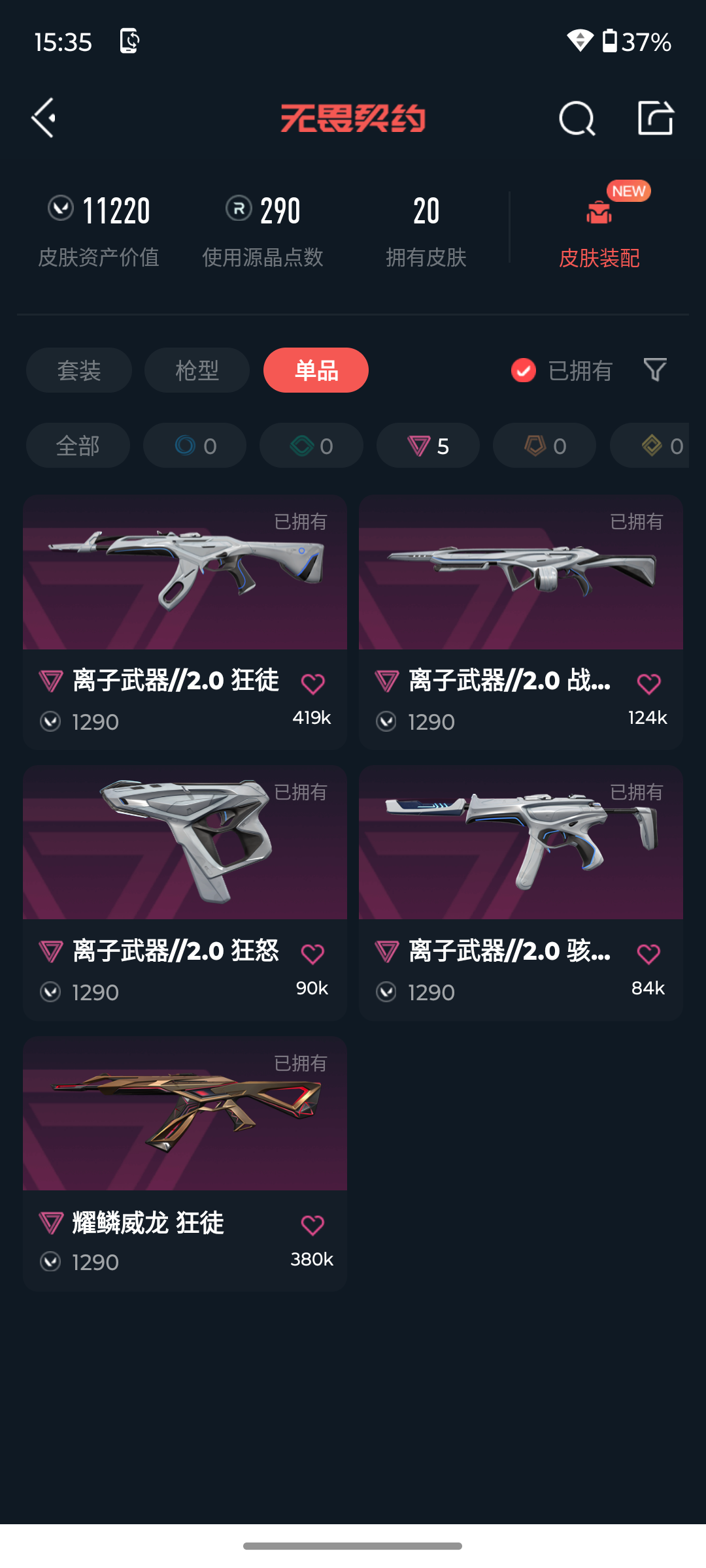Image resolution: width=706 pixels, height=1568 pixels.
Task: Show 全部 tiers filter
Action: pyautogui.click(x=78, y=446)
